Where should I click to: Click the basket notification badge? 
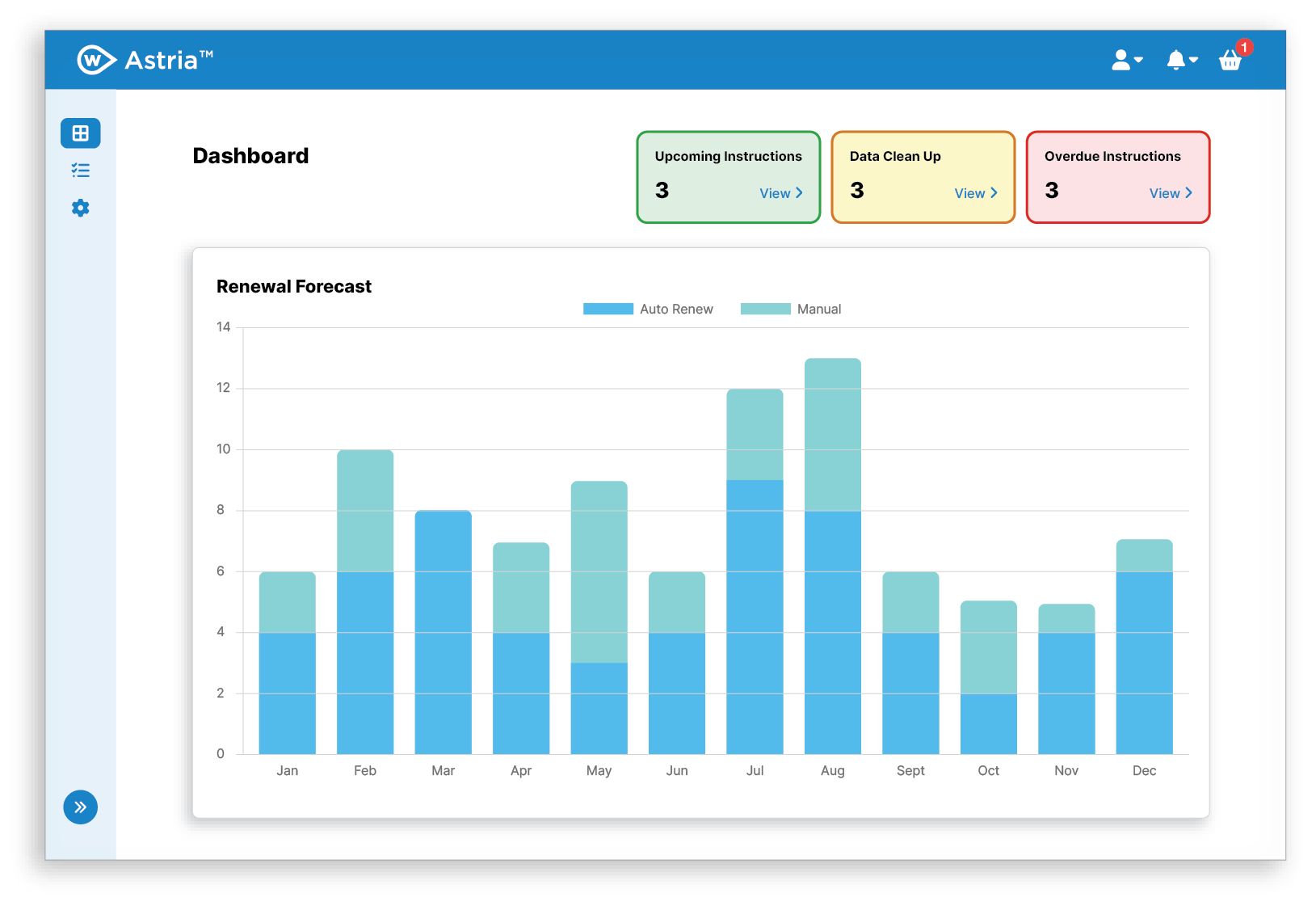[x=1245, y=48]
